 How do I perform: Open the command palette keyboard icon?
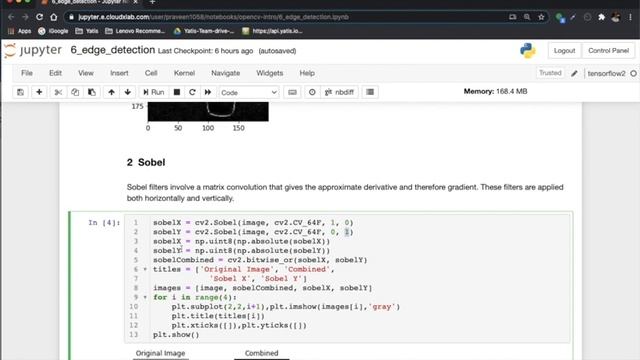pyautogui.click(x=292, y=92)
